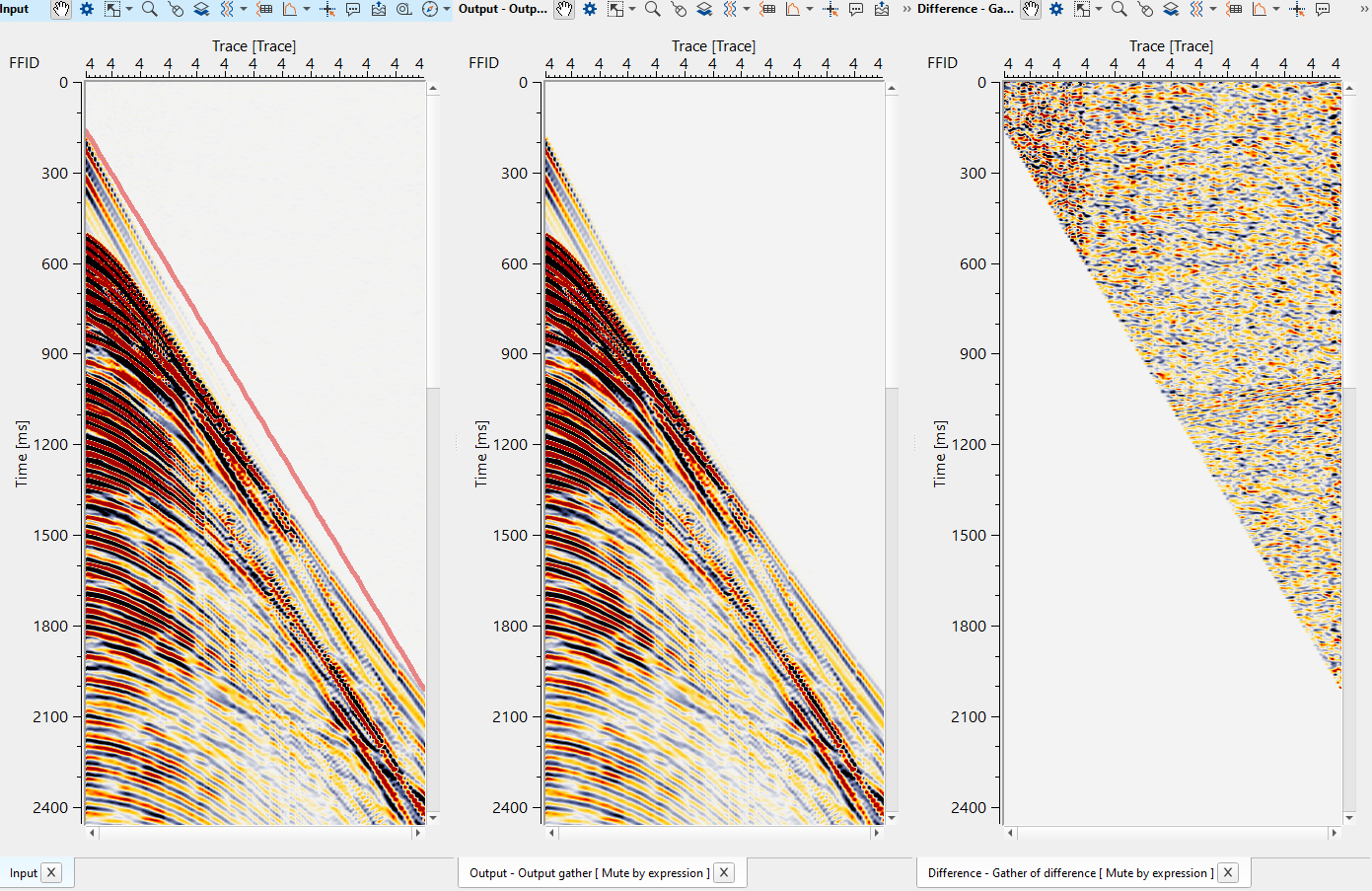Viewport: 1372px width, 891px height.
Task: Toggle the hand pan tool in Difference panel
Action: pos(1031,10)
